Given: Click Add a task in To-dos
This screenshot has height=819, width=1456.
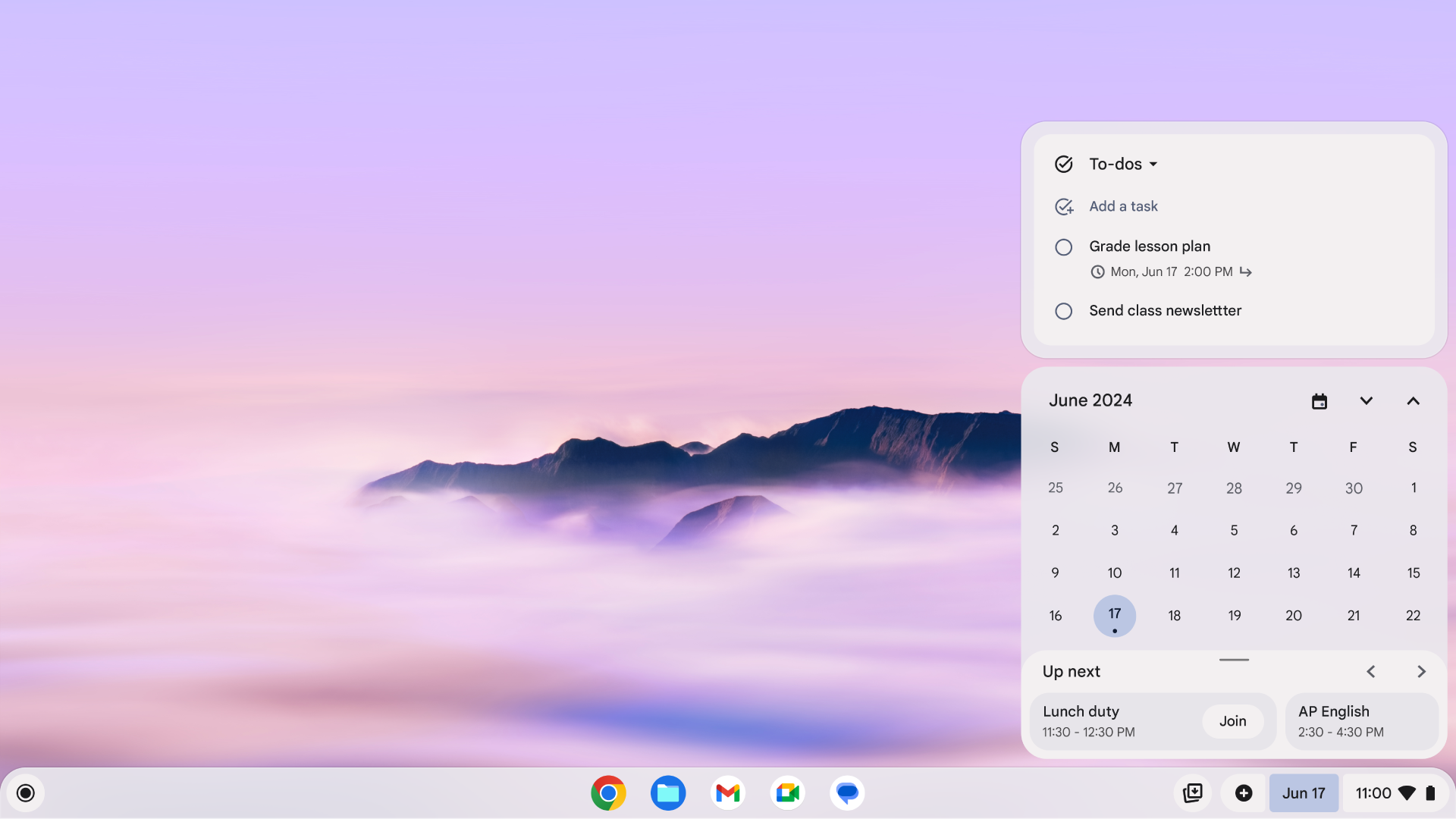Looking at the screenshot, I should 1123,206.
